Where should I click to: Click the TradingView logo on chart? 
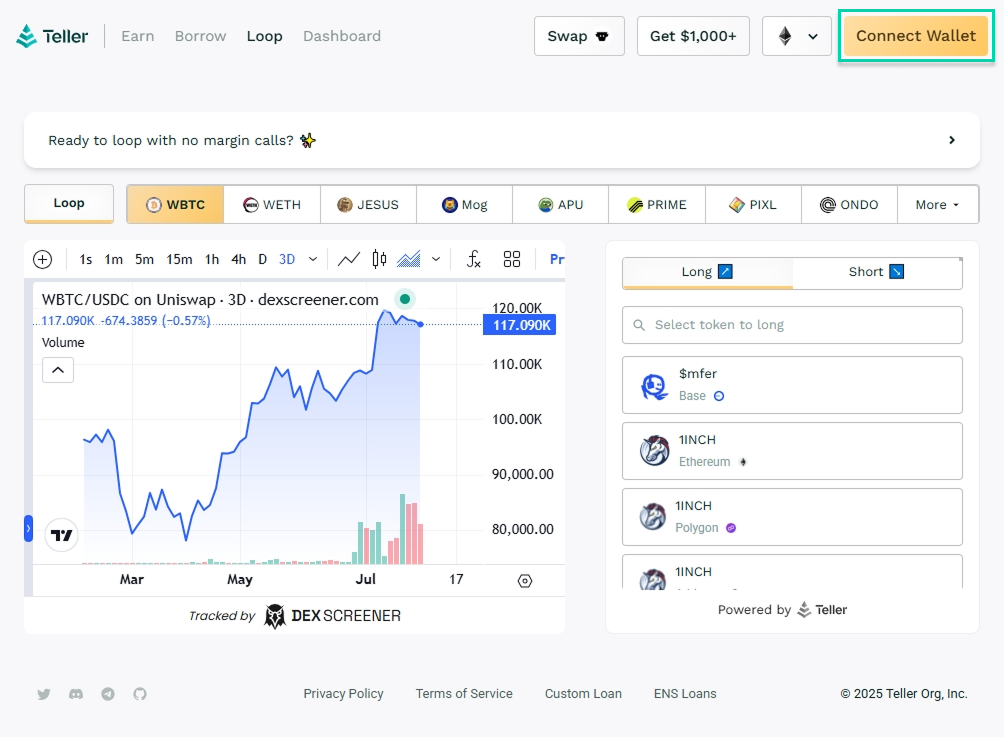(x=61, y=535)
